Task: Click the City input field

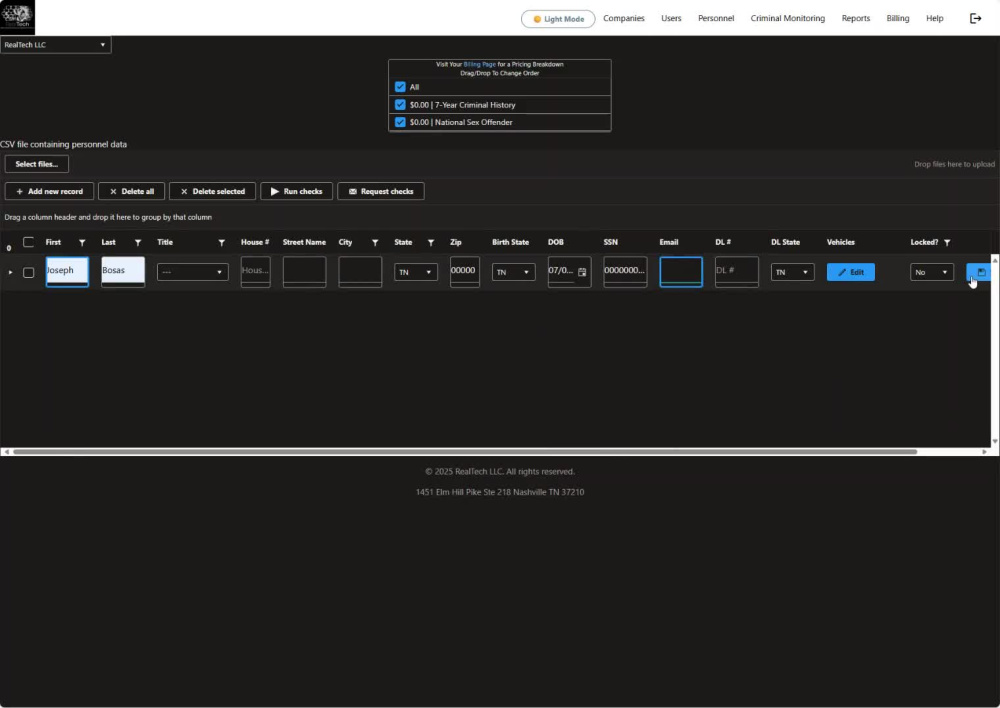Action: point(360,272)
